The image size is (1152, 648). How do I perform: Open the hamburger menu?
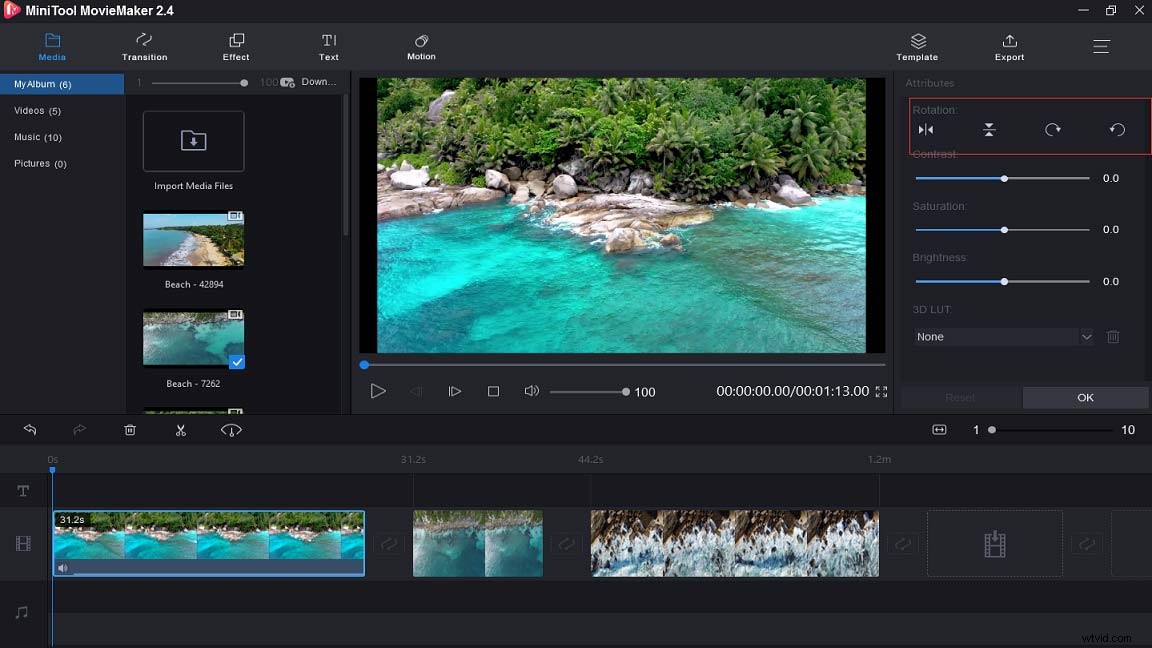point(1101,46)
